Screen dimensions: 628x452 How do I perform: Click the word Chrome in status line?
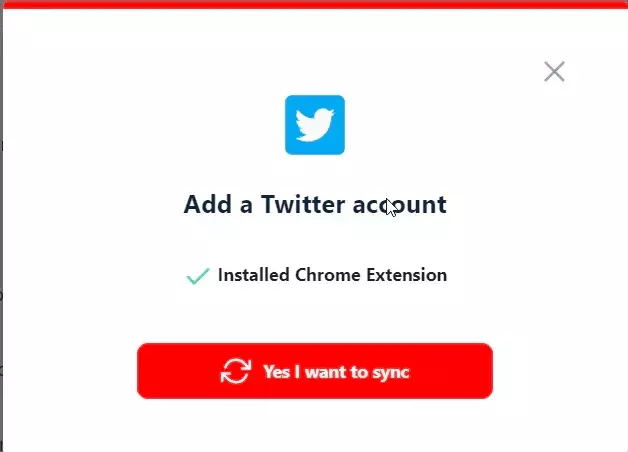[x=328, y=275]
